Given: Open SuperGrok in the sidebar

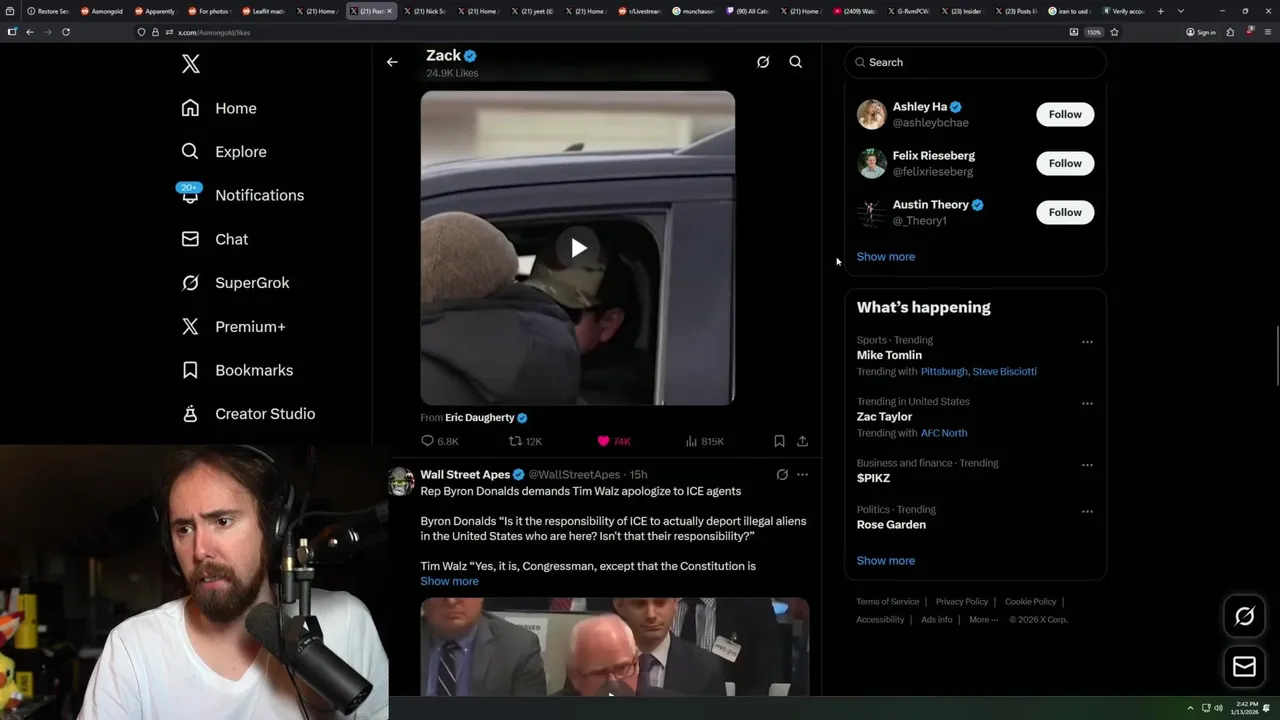Looking at the screenshot, I should [x=235, y=283].
